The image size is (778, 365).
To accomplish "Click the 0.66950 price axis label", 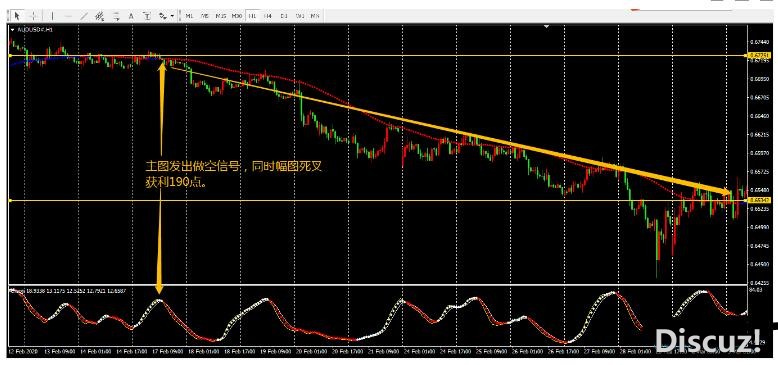I will click(759, 79).
